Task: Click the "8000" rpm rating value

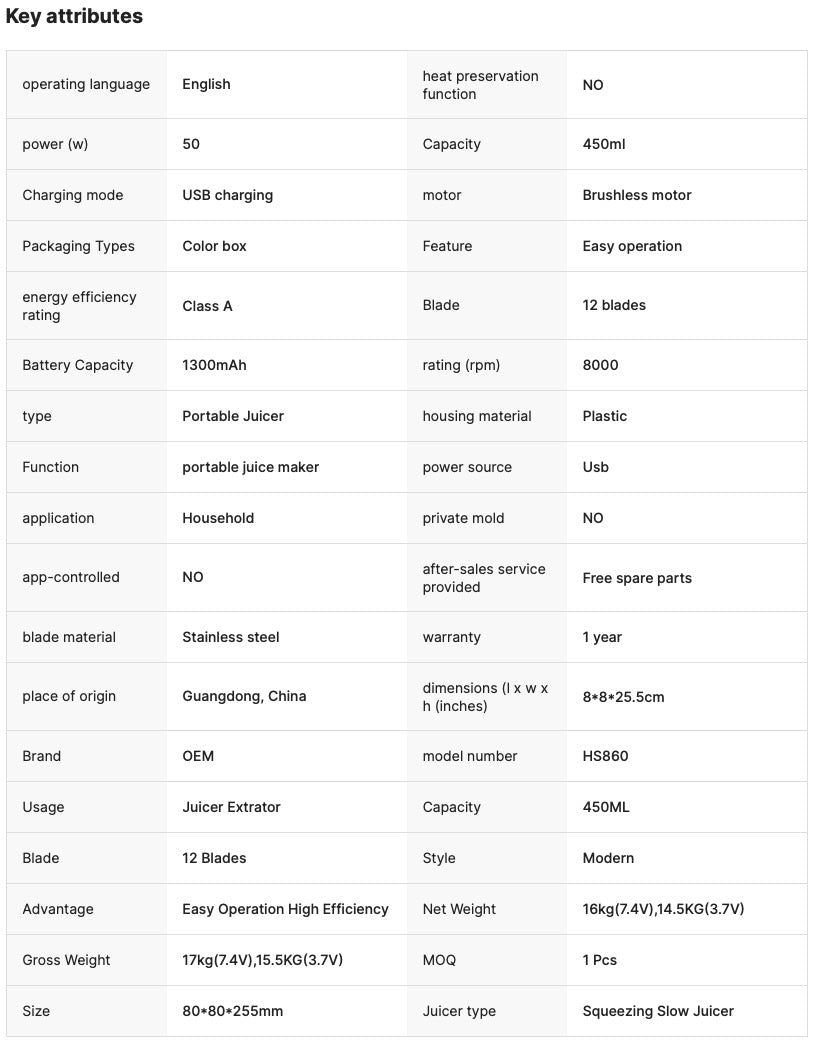Action: [x=600, y=365]
